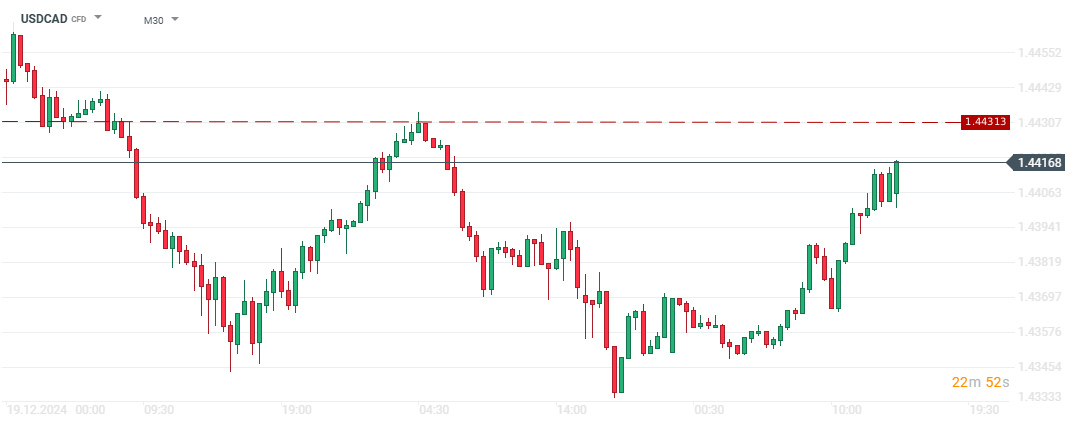This screenshot has height=427, width=1077.
Task: Select the 09:30 time axis label
Action: [x=159, y=410]
